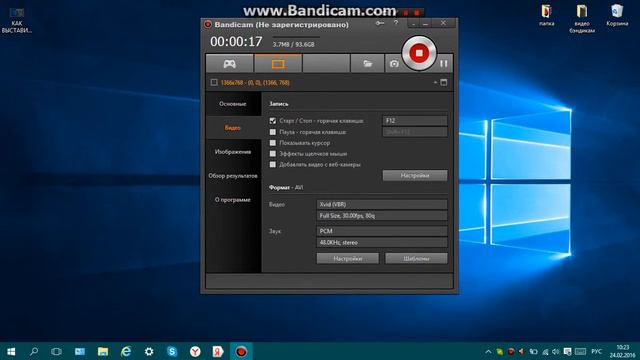
Task: Click the PCM audio codec field
Action: click(x=382, y=231)
